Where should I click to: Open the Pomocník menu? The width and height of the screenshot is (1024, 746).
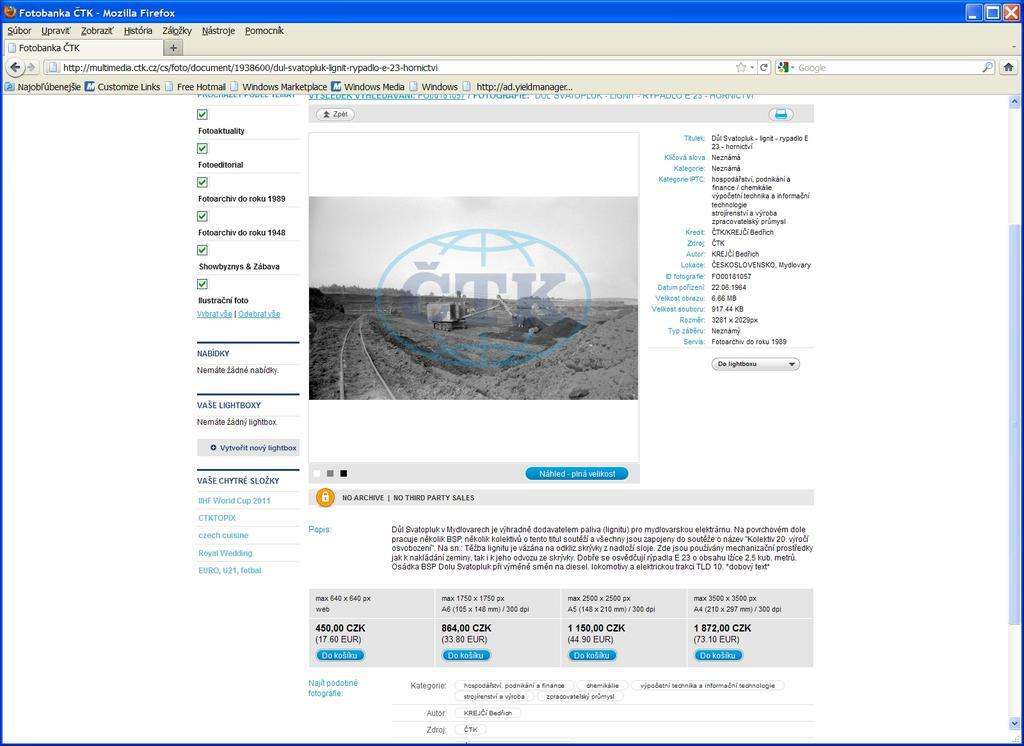pos(264,31)
